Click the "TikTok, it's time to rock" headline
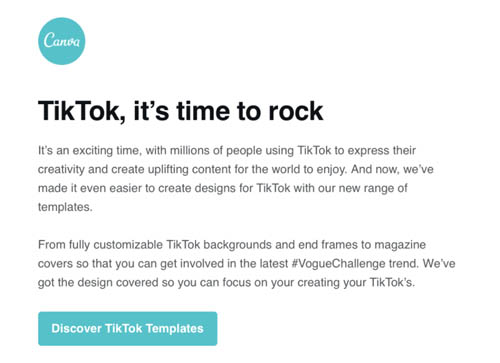 180,111
